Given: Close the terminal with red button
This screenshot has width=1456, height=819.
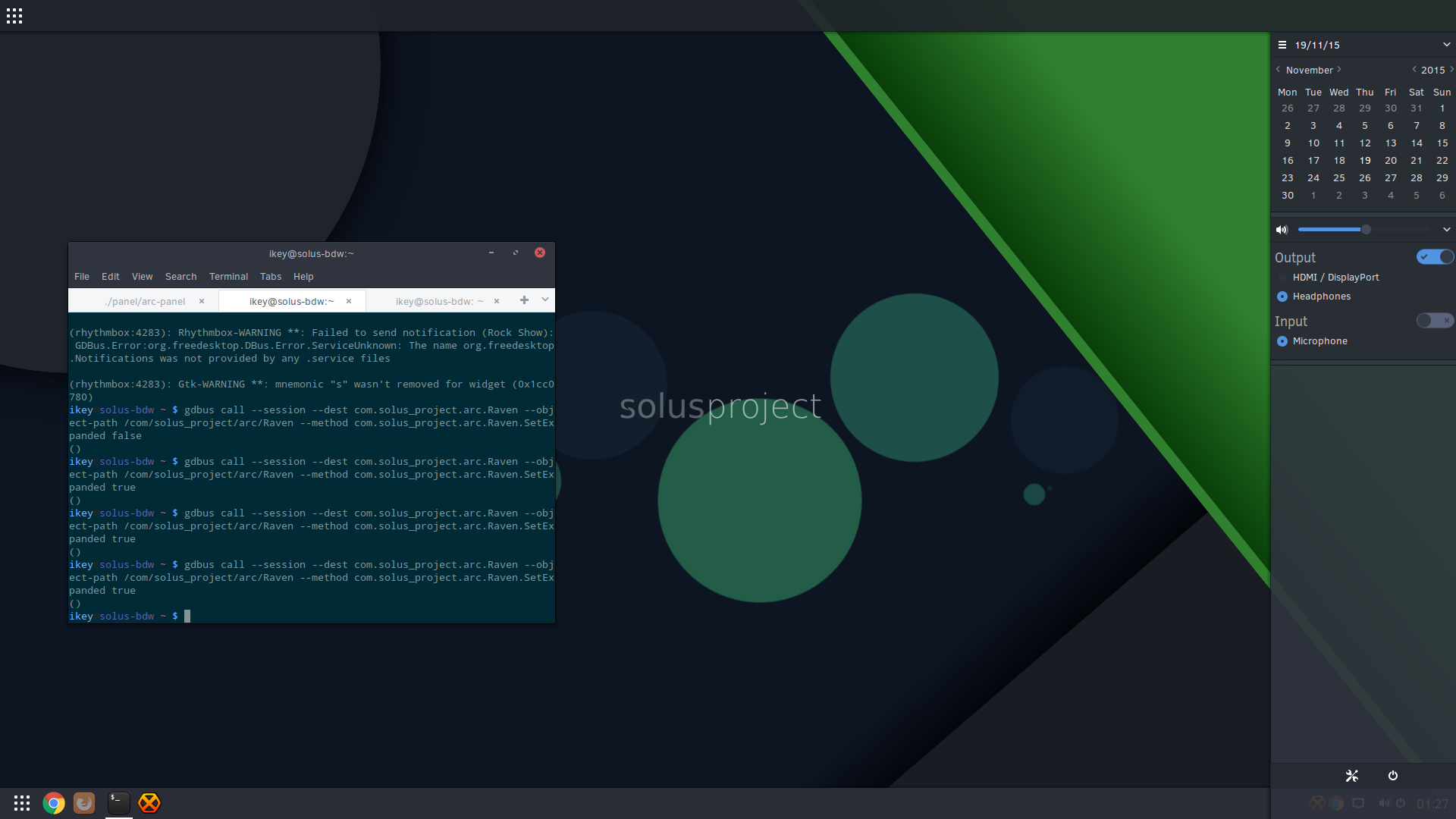Looking at the screenshot, I should point(540,253).
